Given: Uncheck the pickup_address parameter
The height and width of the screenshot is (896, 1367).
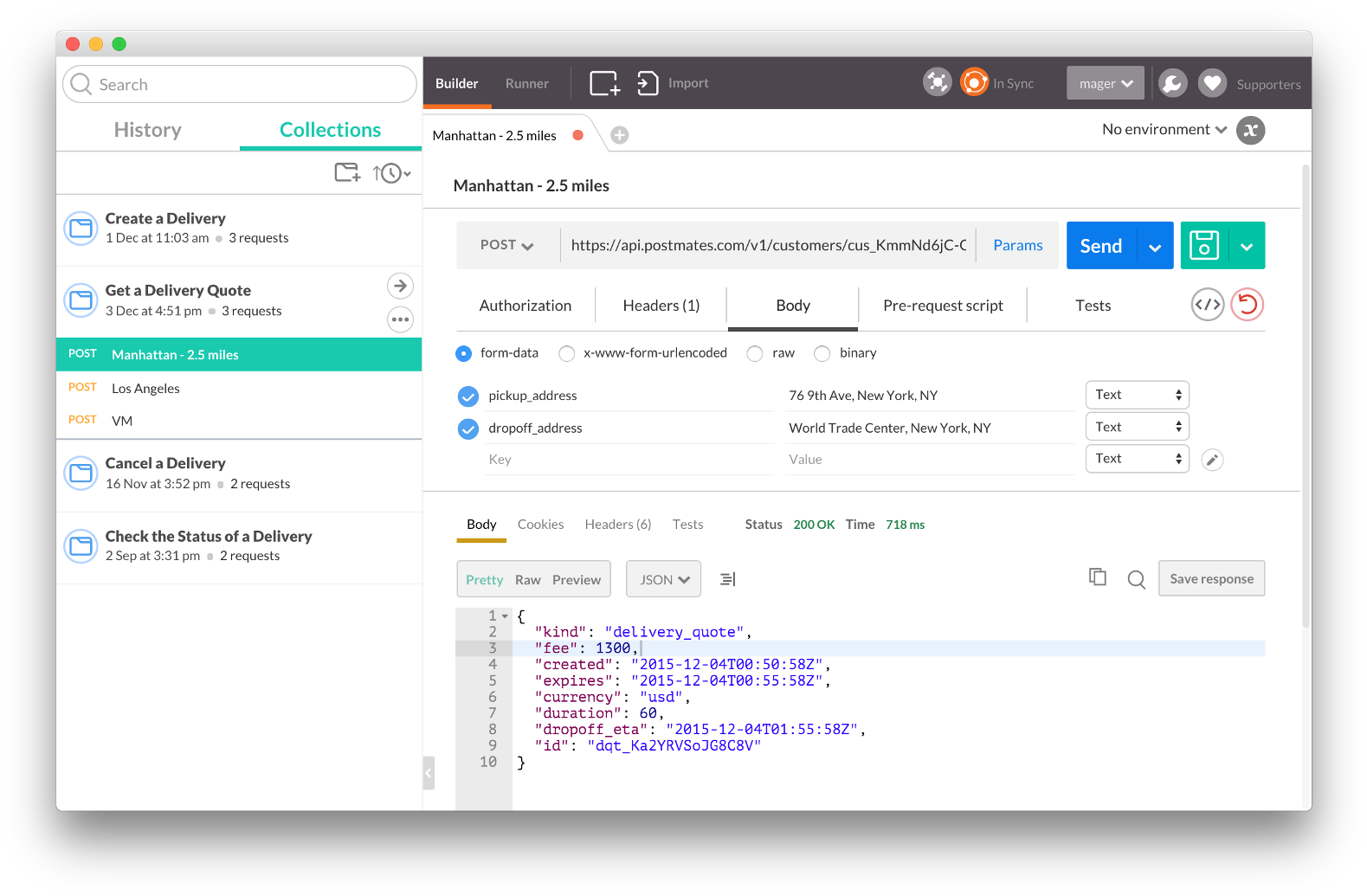Looking at the screenshot, I should [x=468, y=396].
